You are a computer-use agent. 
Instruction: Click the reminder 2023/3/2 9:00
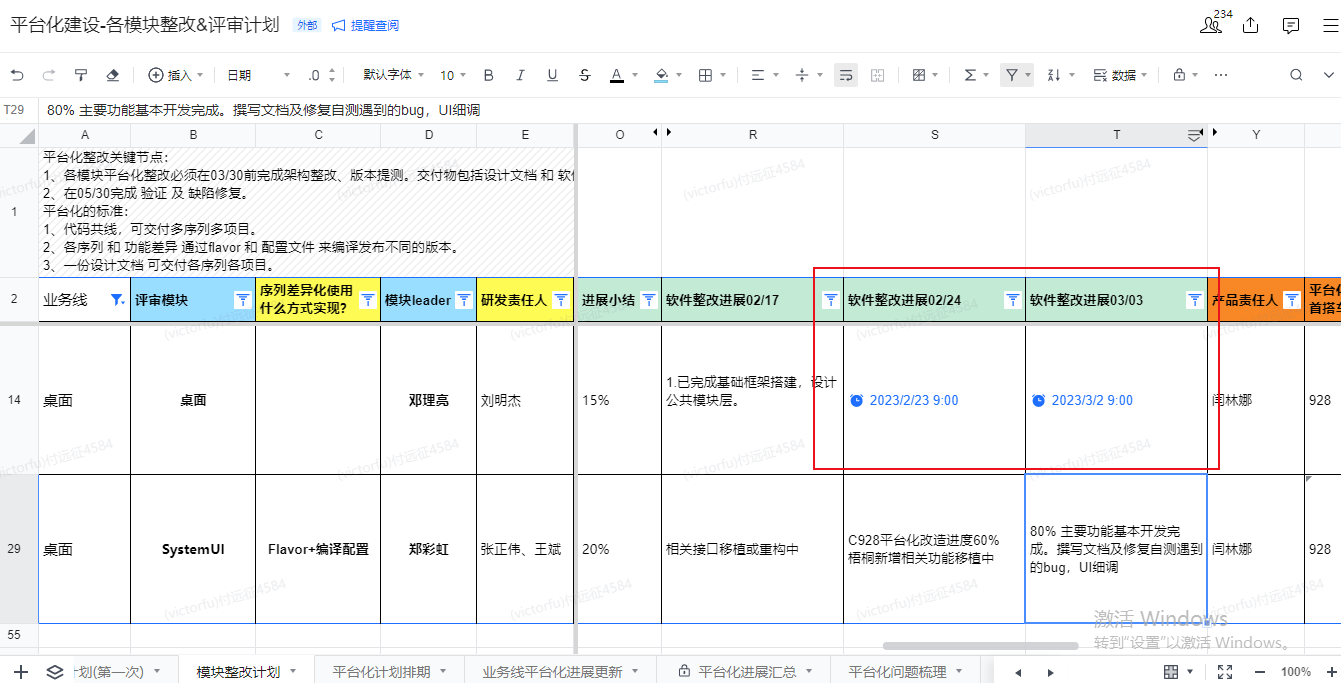coord(1082,400)
